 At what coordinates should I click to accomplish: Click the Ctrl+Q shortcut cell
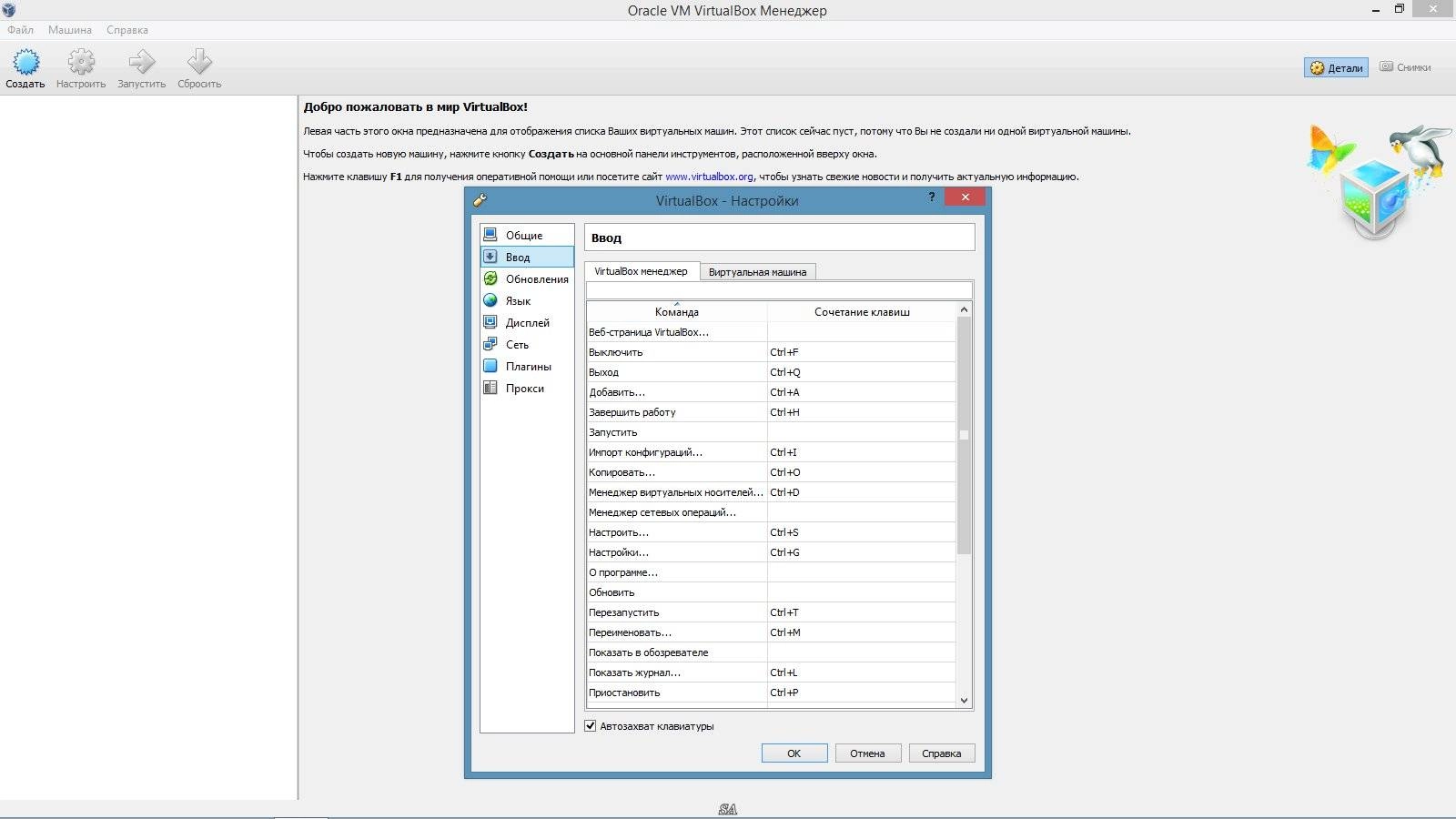click(x=862, y=372)
